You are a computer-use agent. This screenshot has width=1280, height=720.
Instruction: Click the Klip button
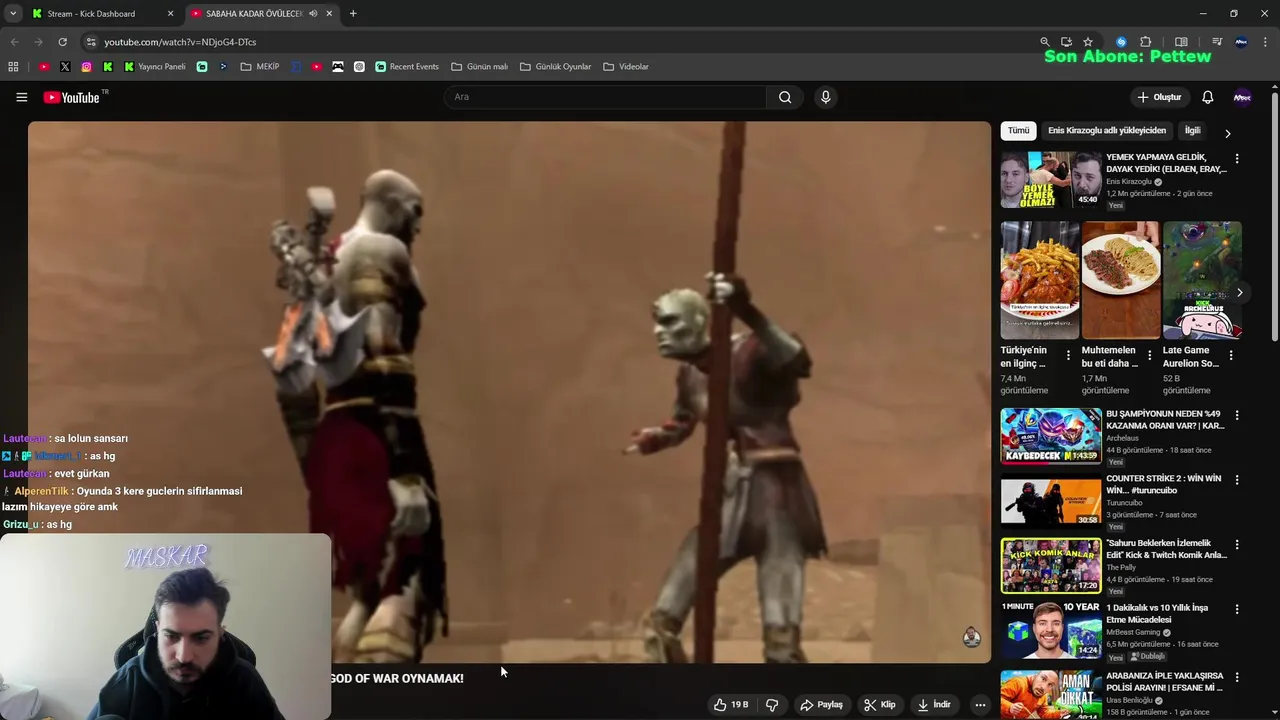[x=880, y=705]
